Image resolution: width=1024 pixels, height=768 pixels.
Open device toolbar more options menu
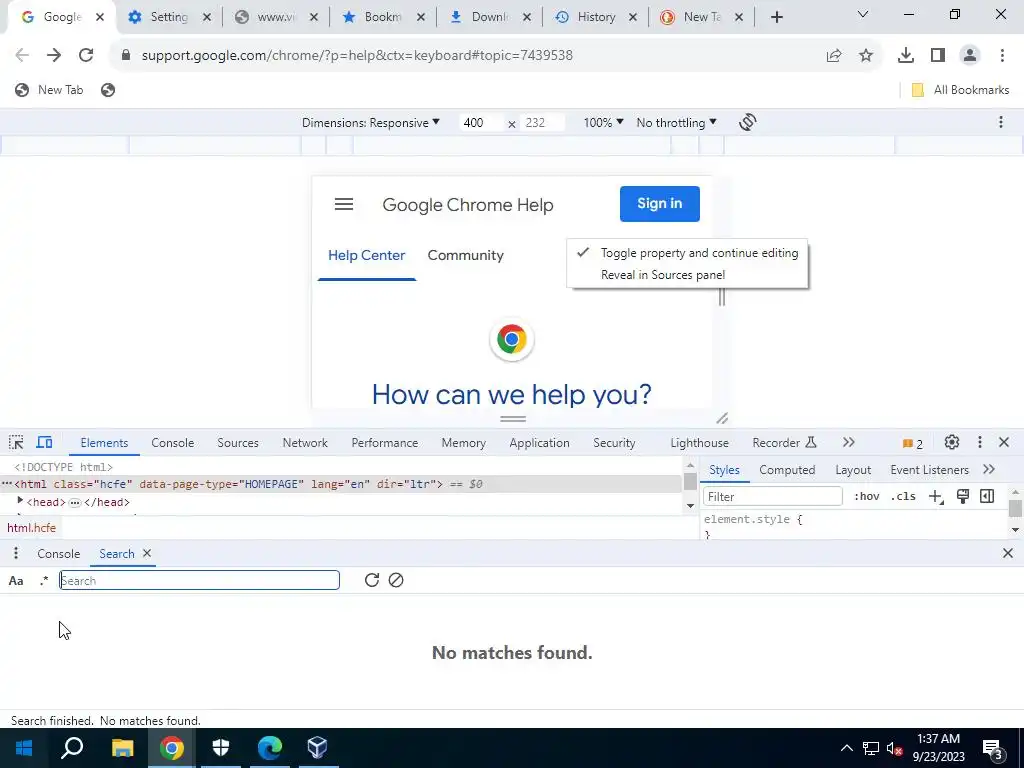tap(1000, 122)
